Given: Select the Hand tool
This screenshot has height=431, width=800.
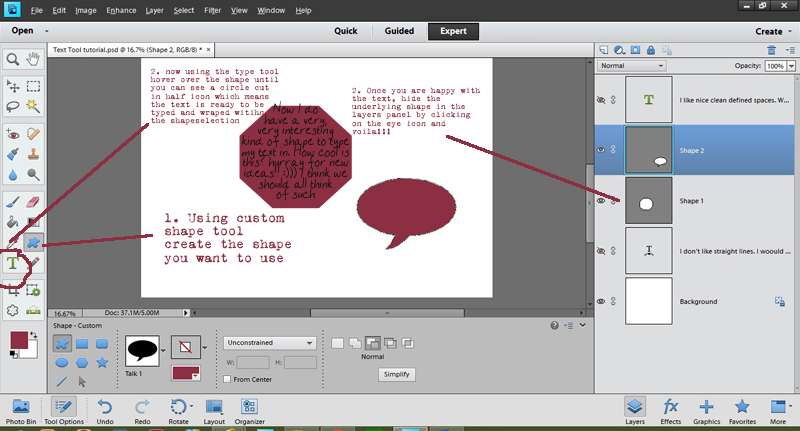Looking at the screenshot, I should [x=33, y=60].
